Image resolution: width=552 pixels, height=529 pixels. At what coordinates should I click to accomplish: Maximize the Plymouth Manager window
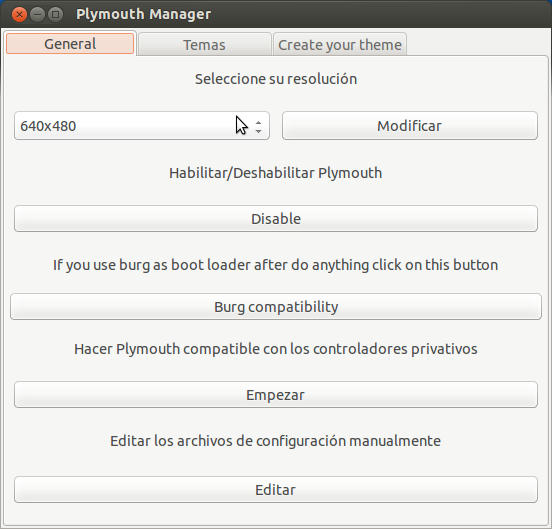[x=55, y=14]
